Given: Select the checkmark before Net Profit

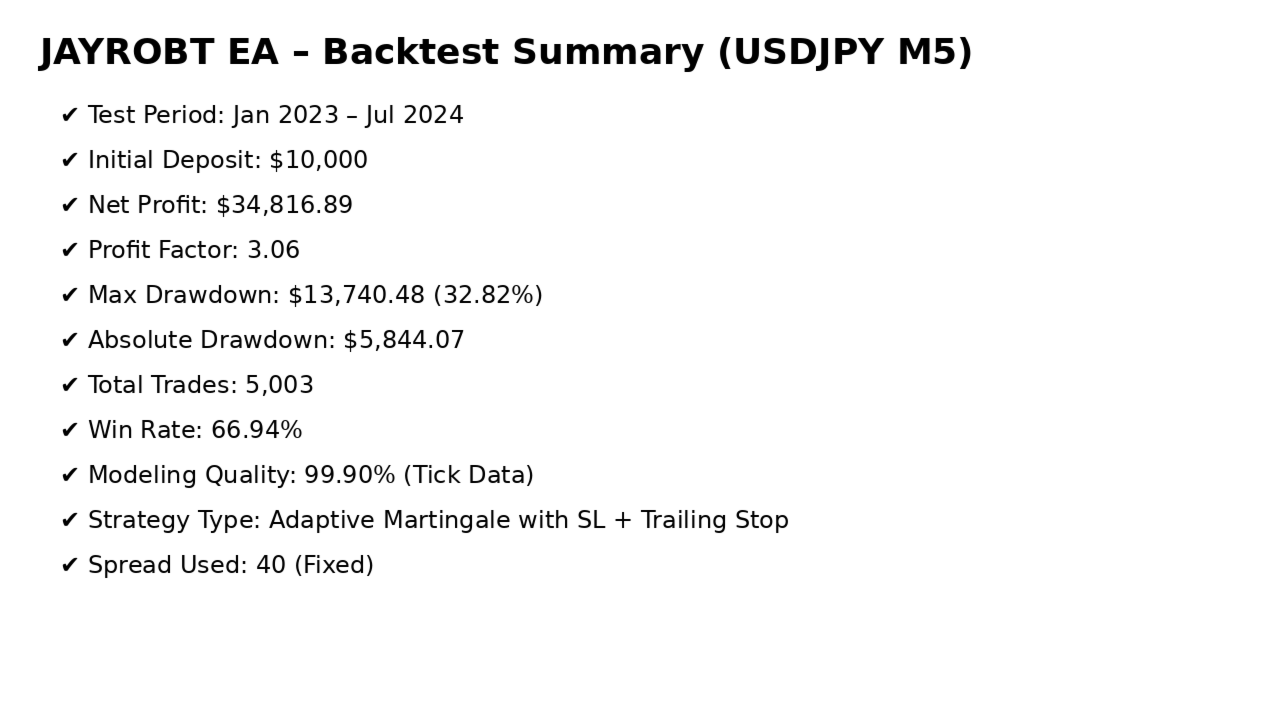Looking at the screenshot, I should tap(69, 206).
